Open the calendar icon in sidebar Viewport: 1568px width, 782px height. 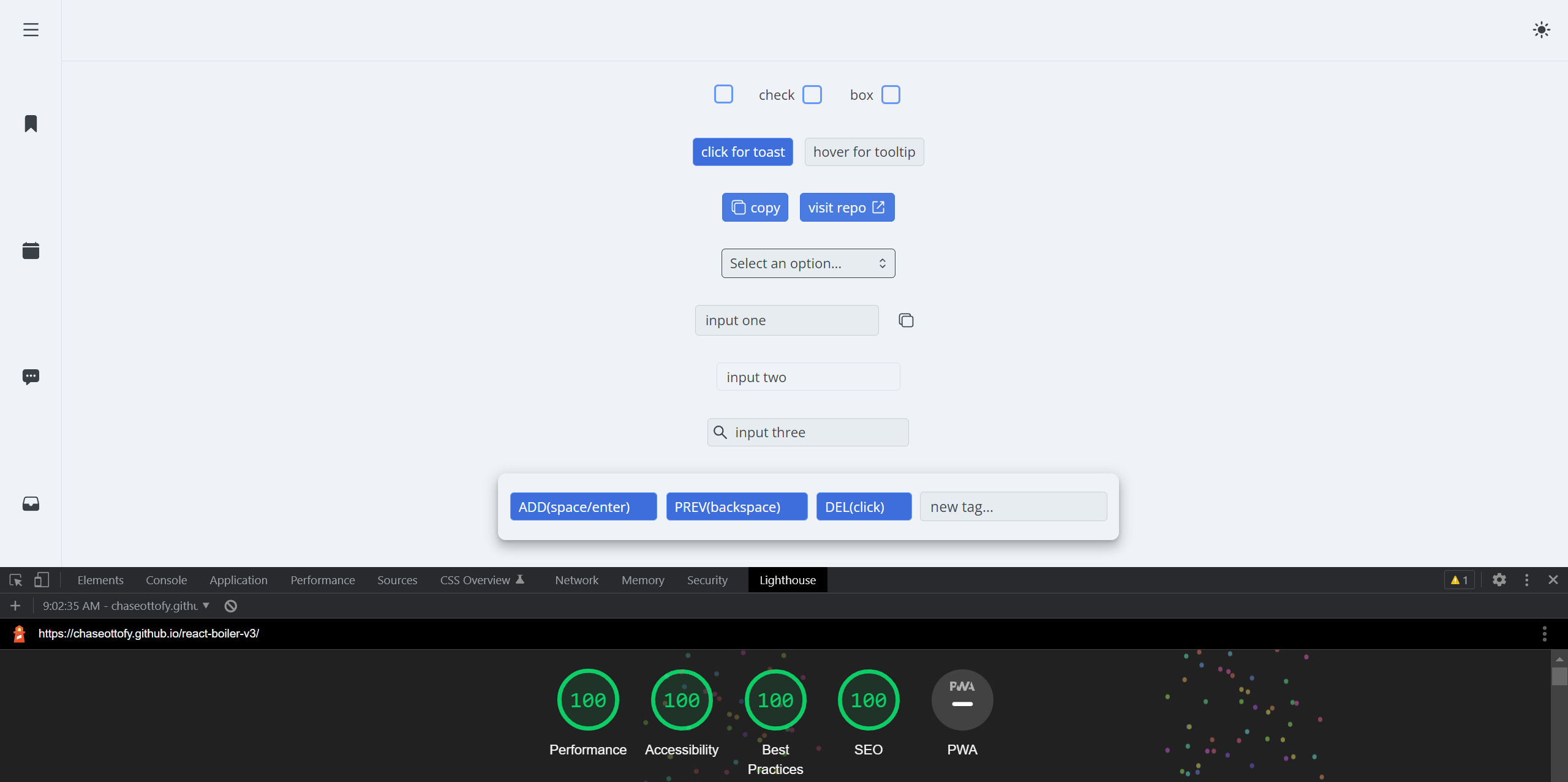[31, 250]
